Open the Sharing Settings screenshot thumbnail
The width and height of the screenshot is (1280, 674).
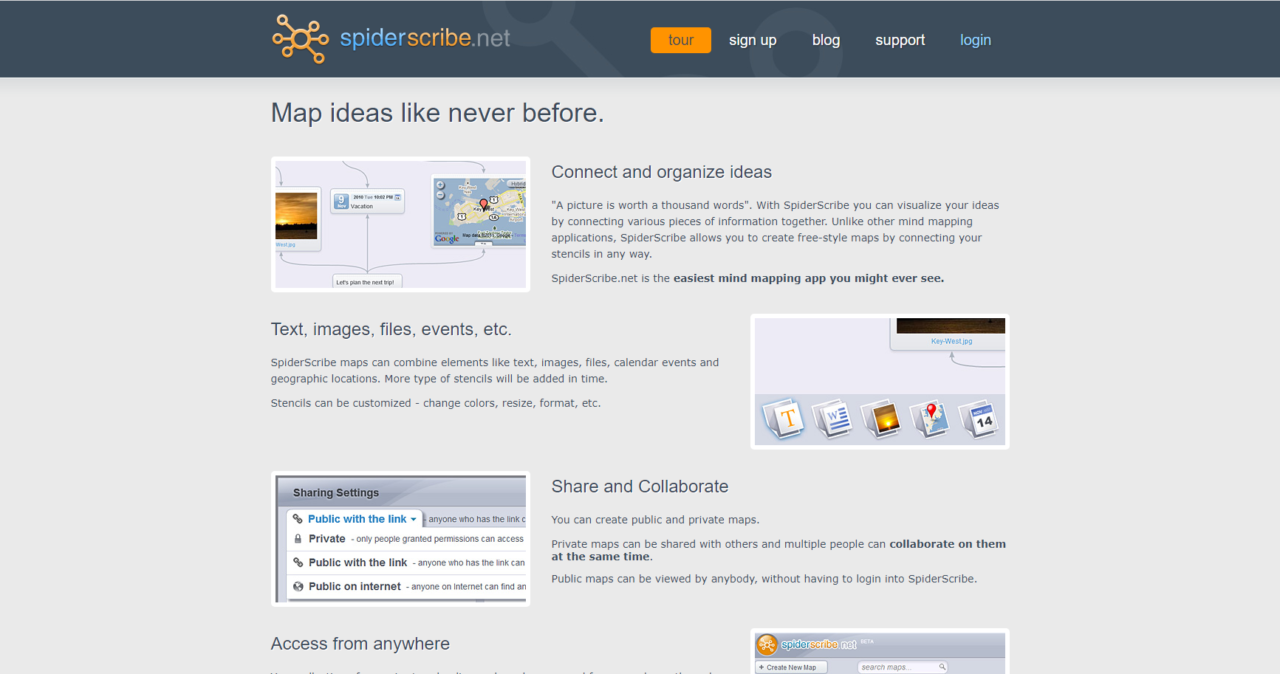(x=400, y=539)
